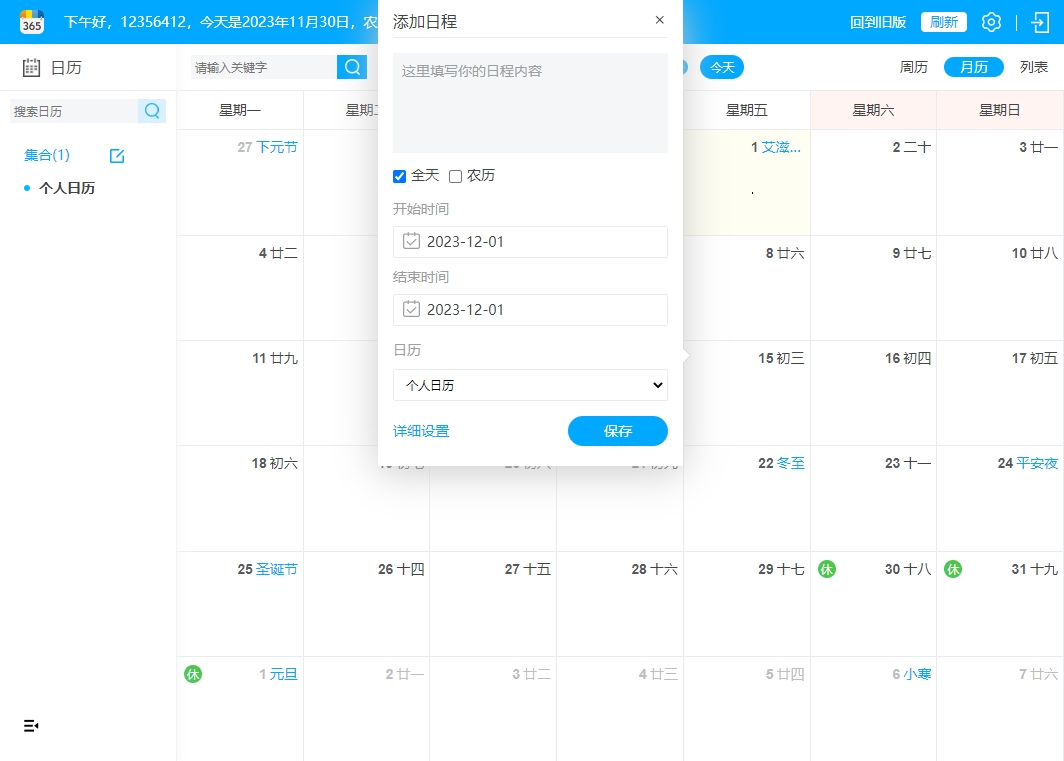Open 详细设置 detailed settings link

tap(421, 431)
